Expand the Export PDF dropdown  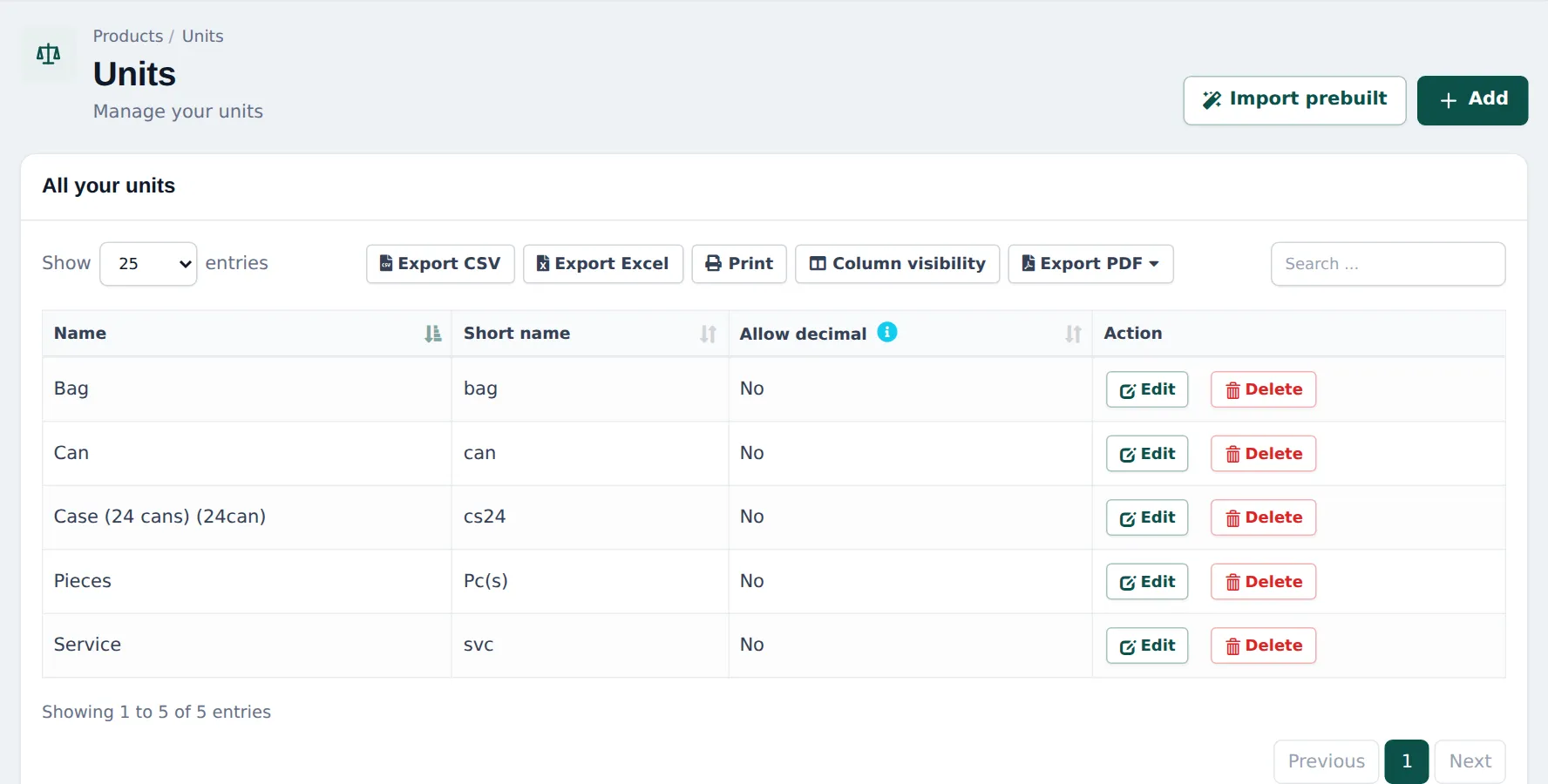(1090, 264)
